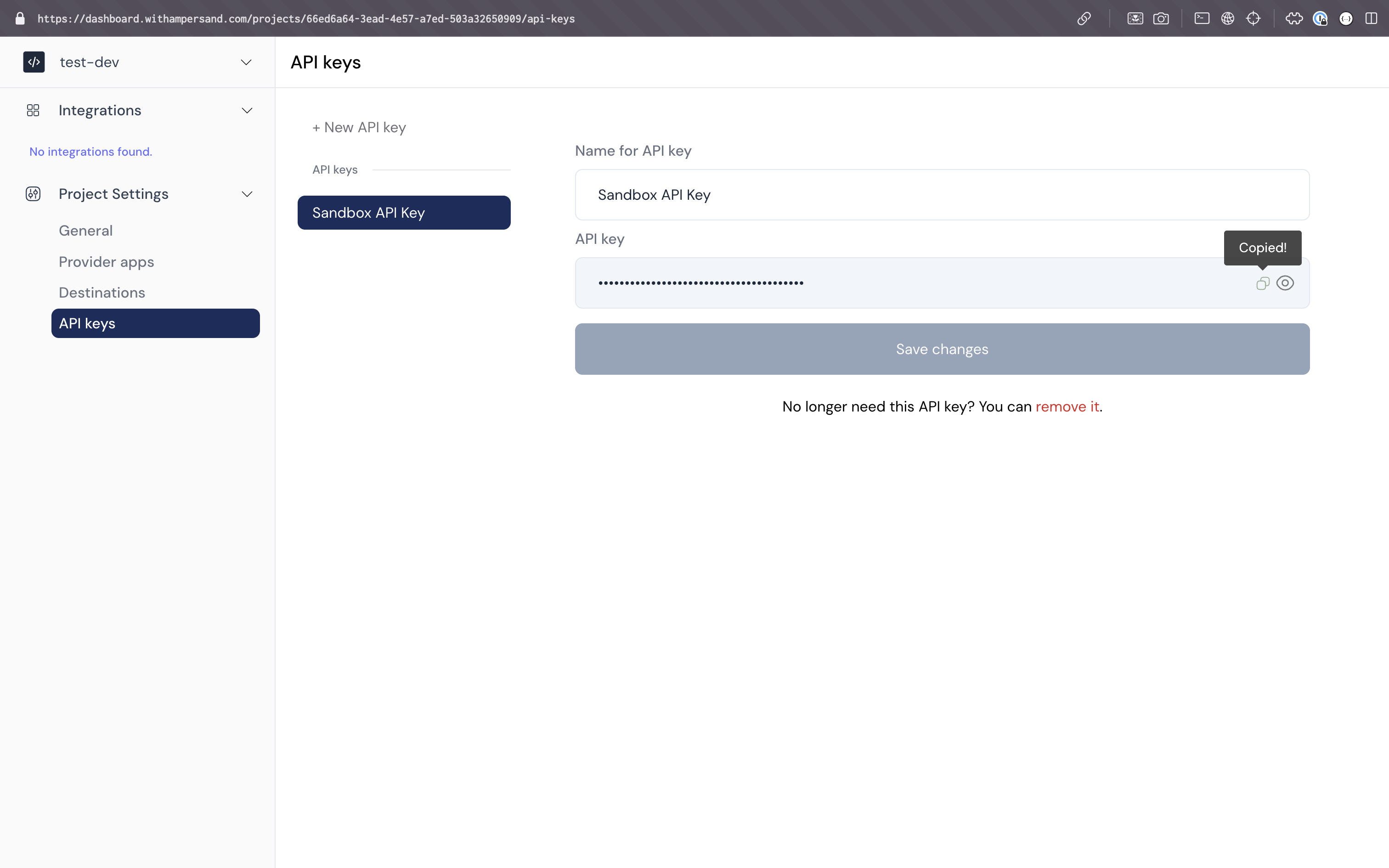Collapse the Project Settings section
The width and height of the screenshot is (1389, 868).
point(246,194)
